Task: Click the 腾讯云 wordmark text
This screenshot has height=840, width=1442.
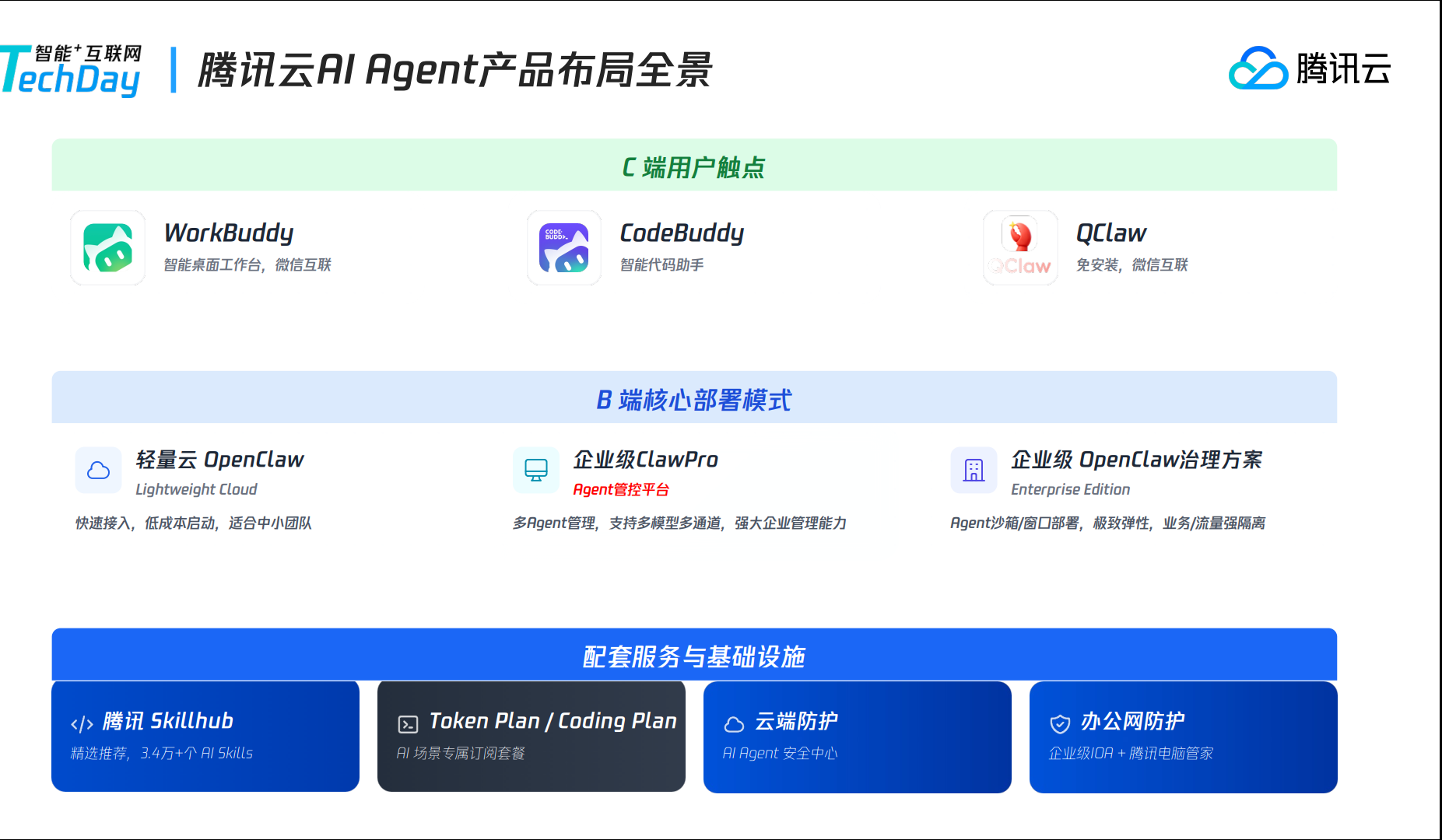Action: point(1344,68)
